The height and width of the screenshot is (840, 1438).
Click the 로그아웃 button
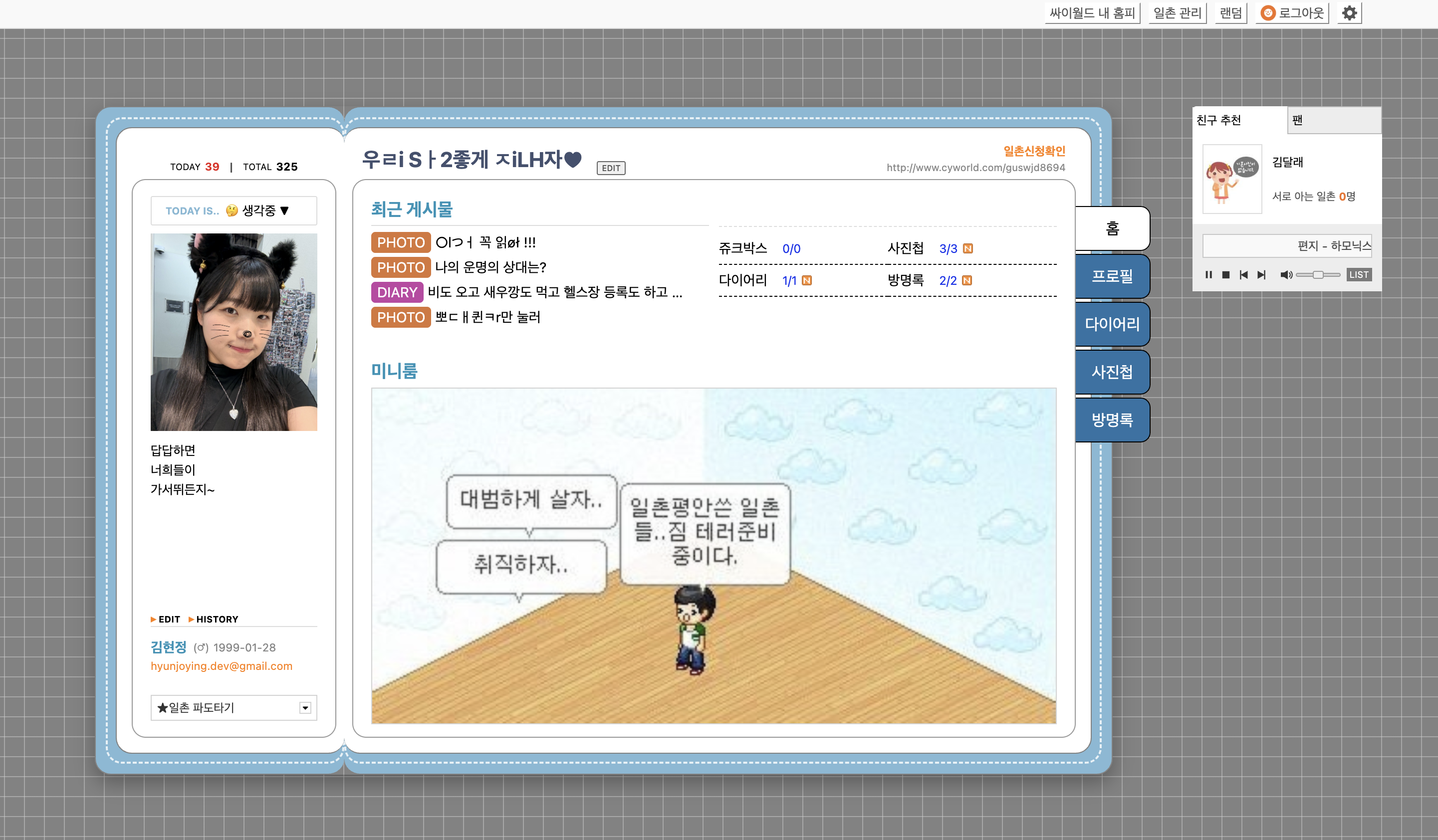pos(1292,12)
